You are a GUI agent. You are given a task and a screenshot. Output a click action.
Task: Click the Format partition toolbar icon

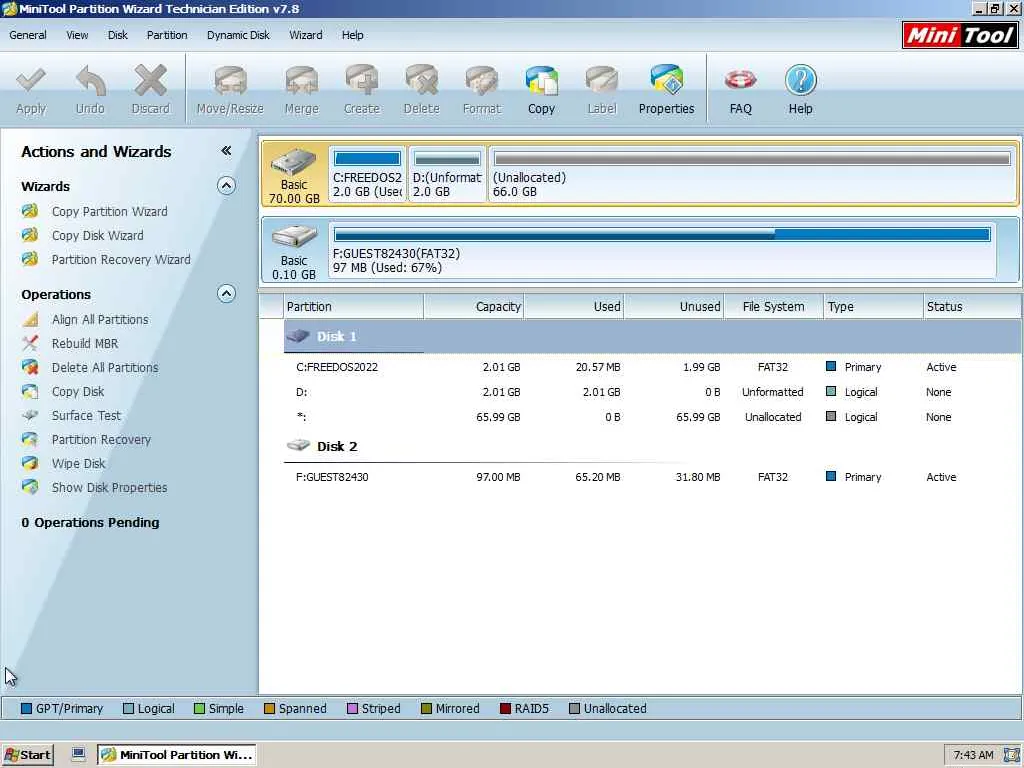(x=481, y=80)
